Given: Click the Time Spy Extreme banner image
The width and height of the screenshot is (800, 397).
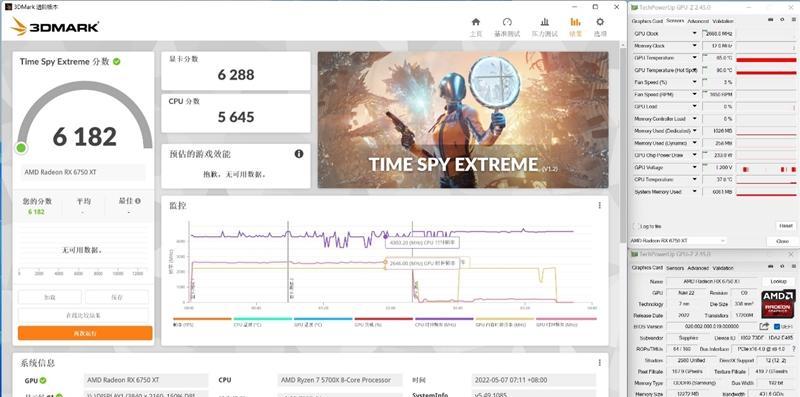Looking at the screenshot, I should coord(463,120).
